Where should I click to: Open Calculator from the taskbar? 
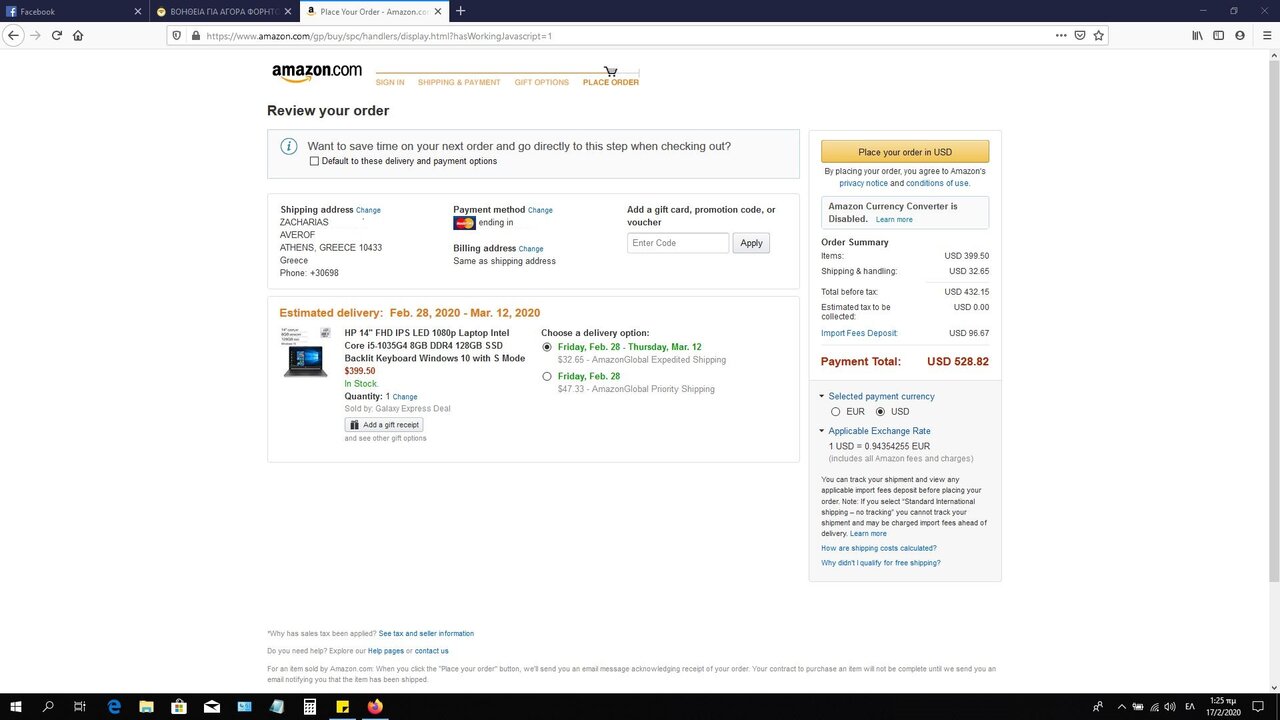310,707
